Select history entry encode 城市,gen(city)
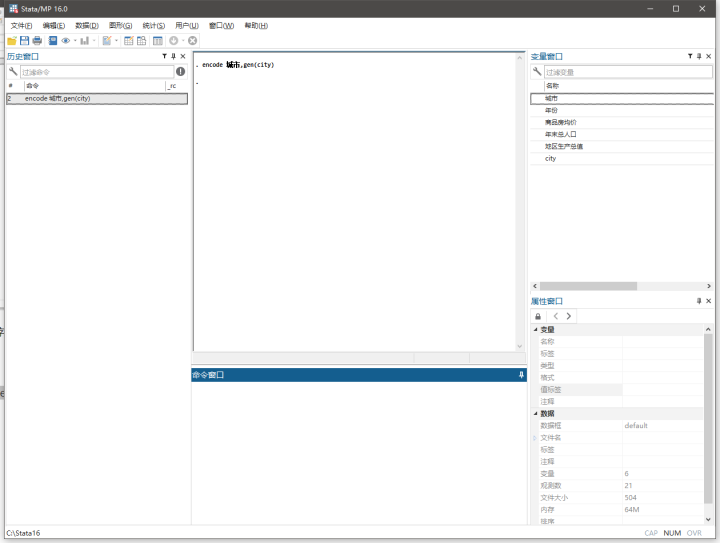 [x=97, y=98]
